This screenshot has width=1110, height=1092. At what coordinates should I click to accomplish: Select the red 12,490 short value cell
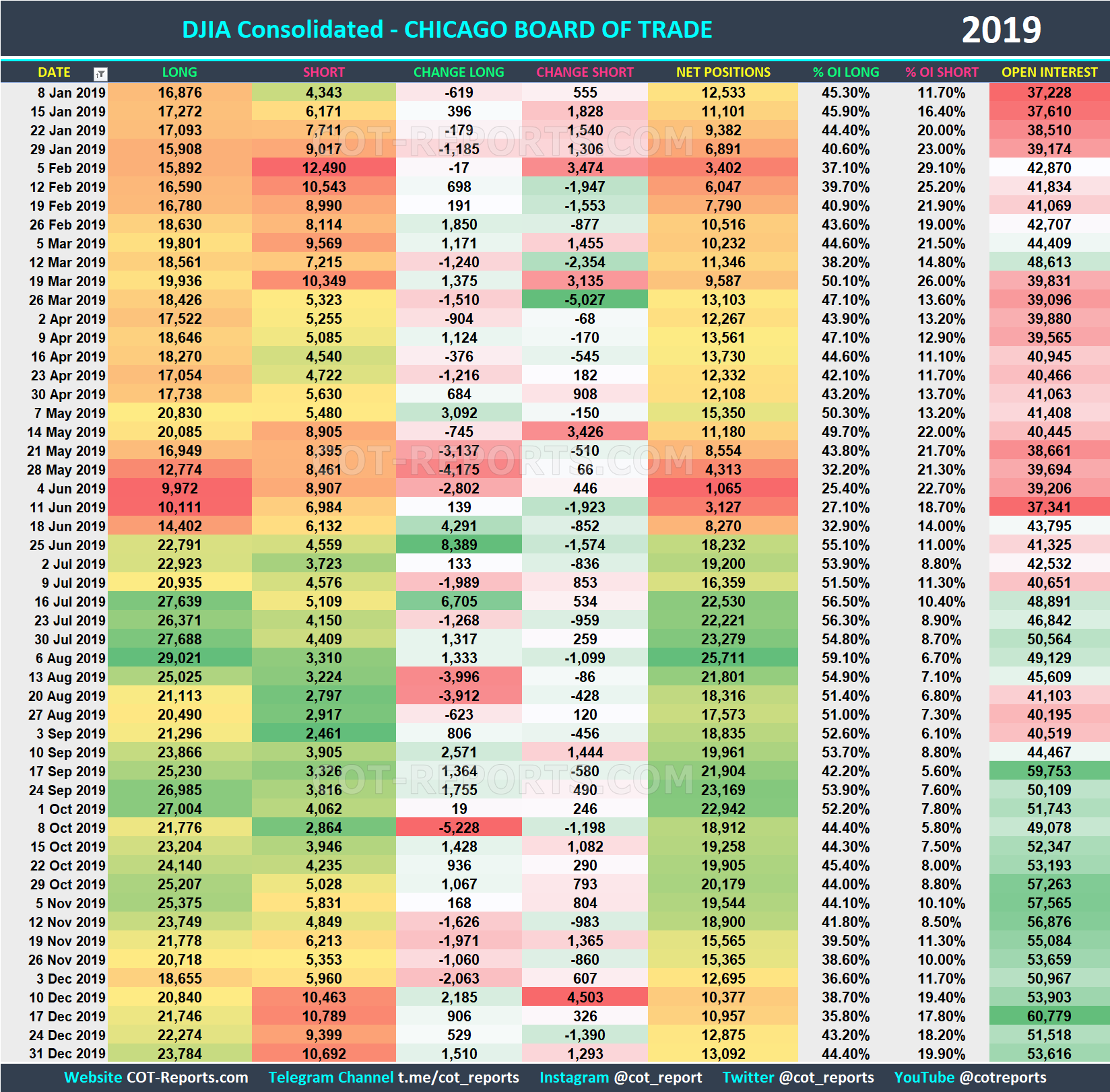click(323, 168)
